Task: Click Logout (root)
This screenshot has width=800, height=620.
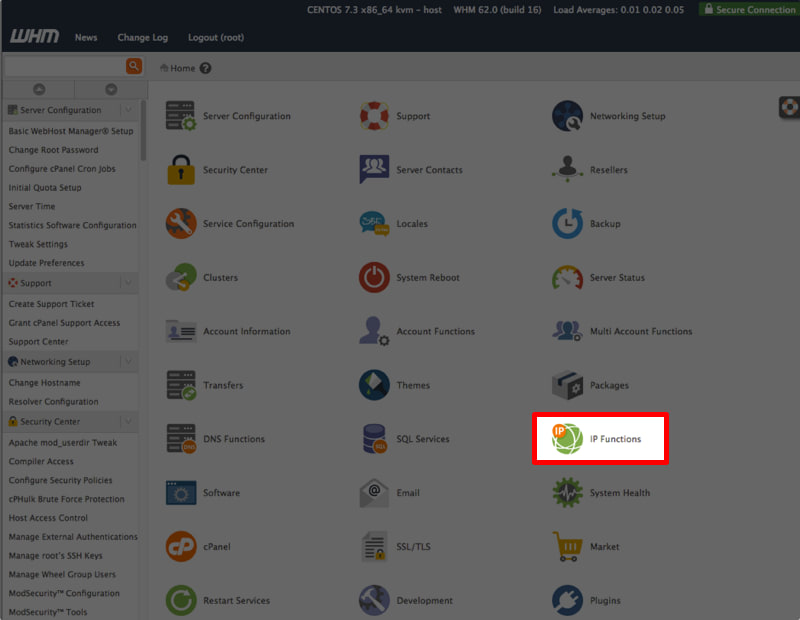Action: pos(216,37)
